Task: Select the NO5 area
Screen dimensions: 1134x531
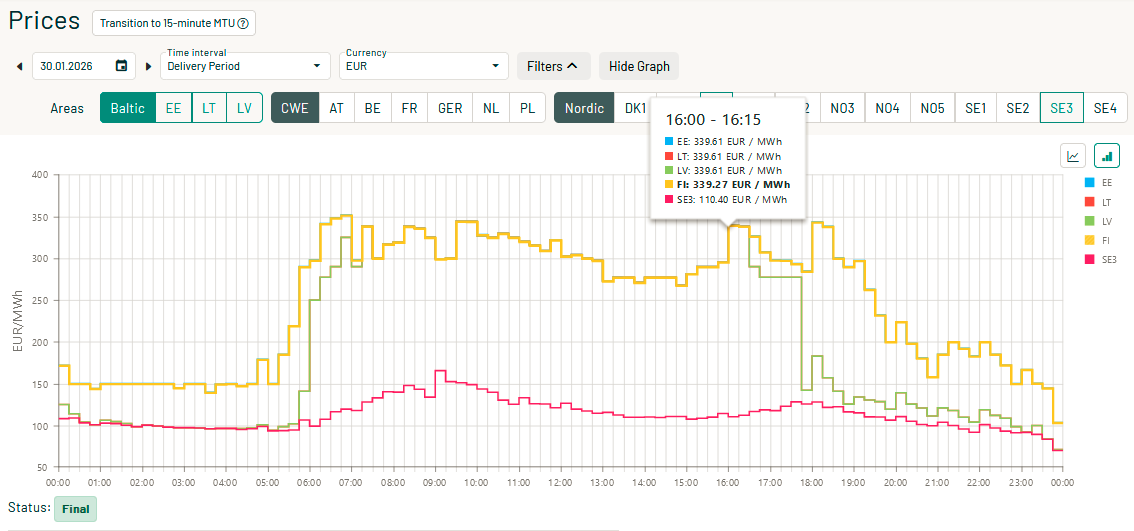Action: pyautogui.click(x=932, y=109)
